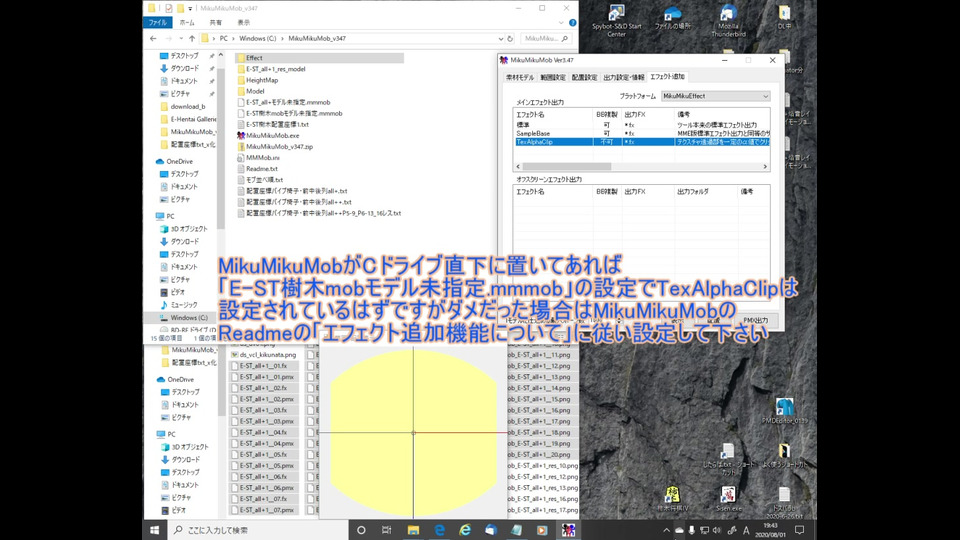Switch to the 配置設定 tab in MikuMikuMob
The image size is (960, 540).
(584, 78)
